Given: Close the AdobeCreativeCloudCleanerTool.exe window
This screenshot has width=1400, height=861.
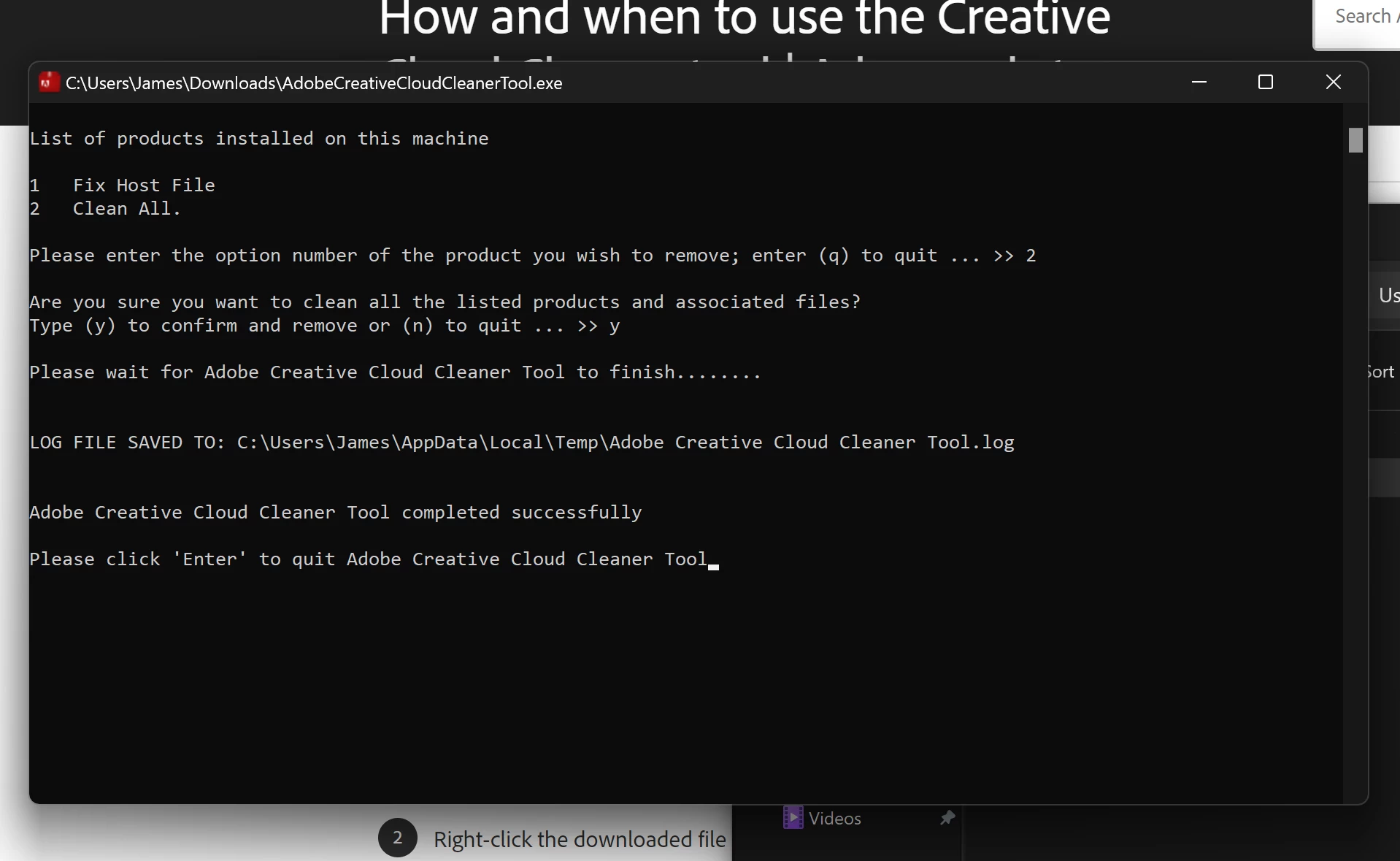Looking at the screenshot, I should pos(1333,83).
